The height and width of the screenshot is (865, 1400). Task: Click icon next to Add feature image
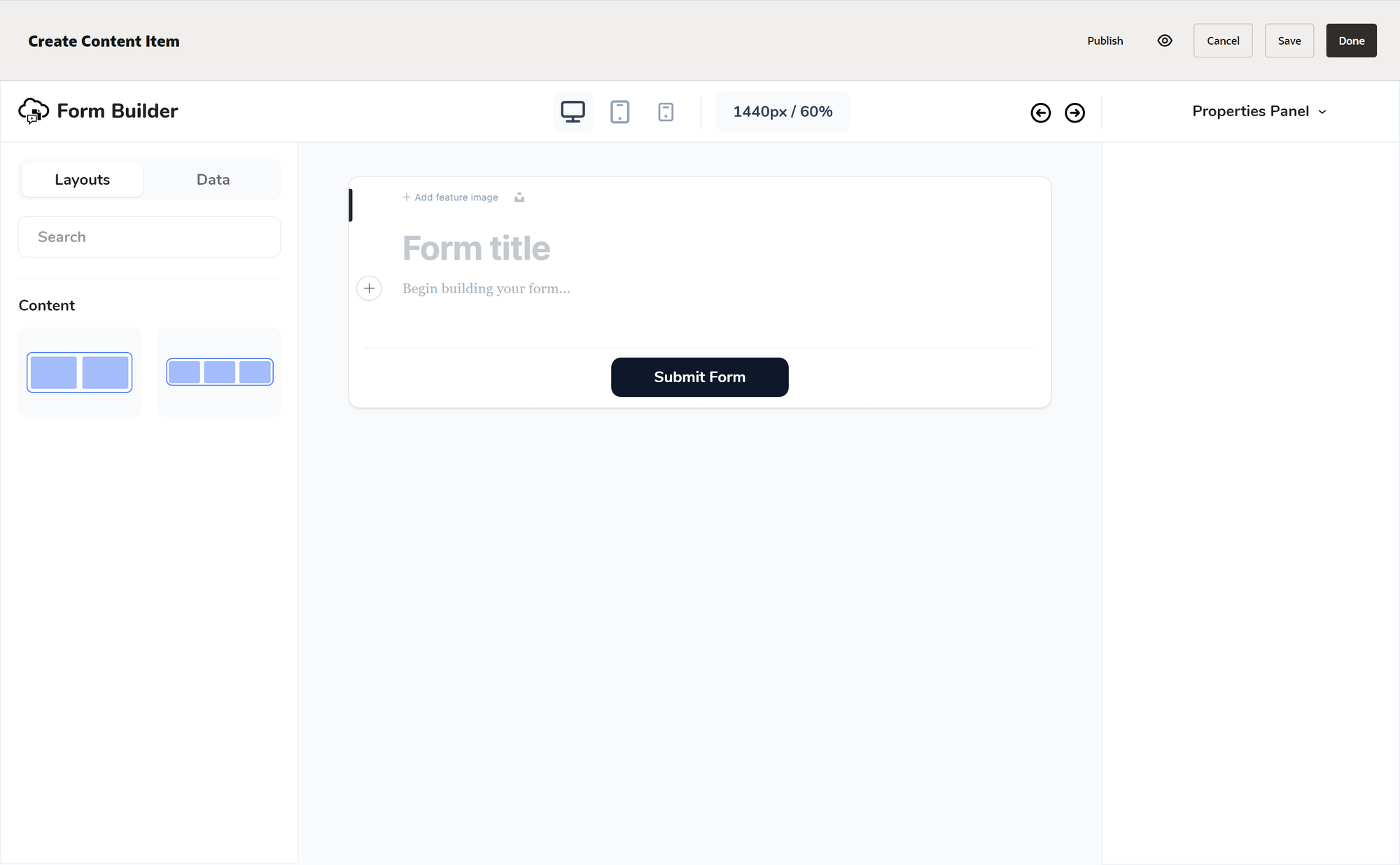click(x=519, y=197)
